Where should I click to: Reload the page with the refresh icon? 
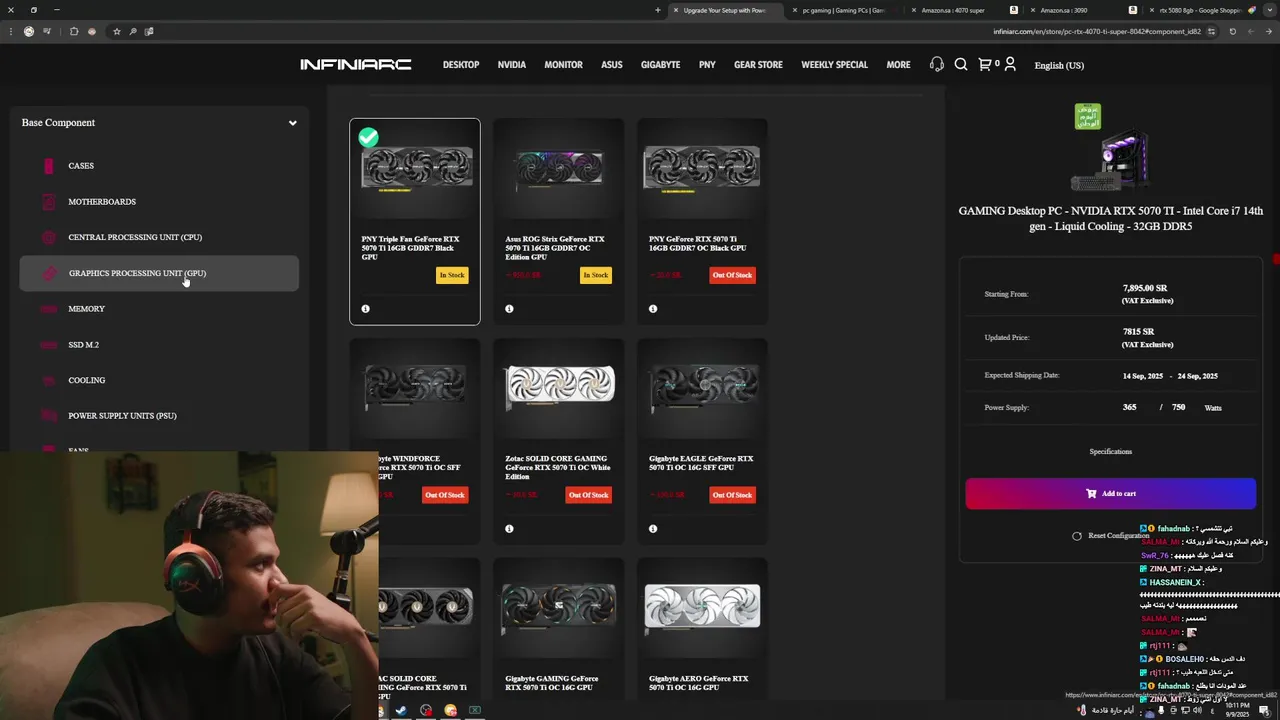tap(1233, 31)
